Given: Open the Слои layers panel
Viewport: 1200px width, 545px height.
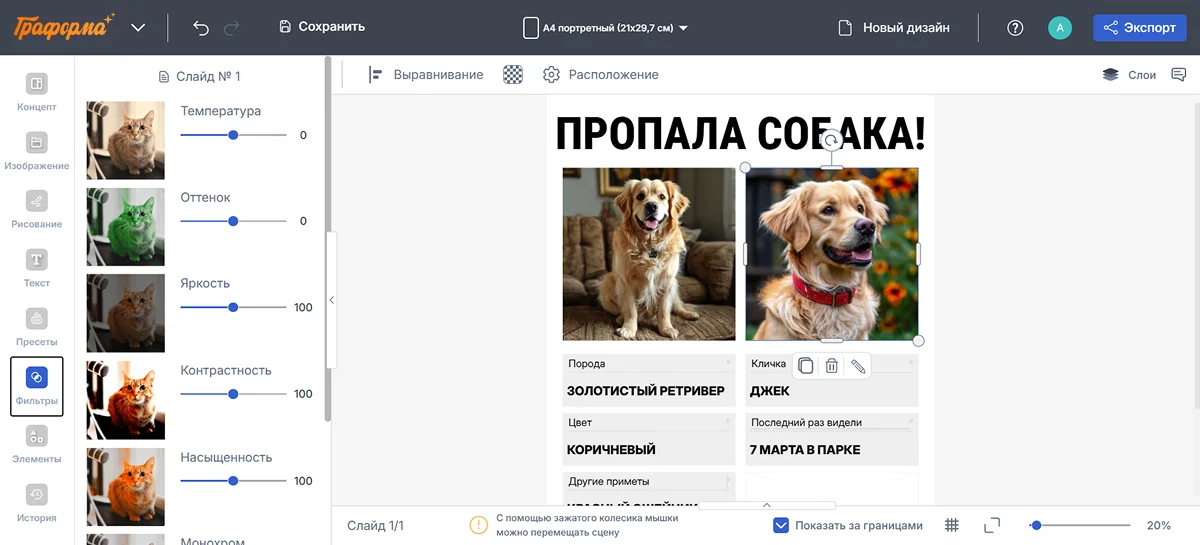Looking at the screenshot, I should pos(1129,75).
